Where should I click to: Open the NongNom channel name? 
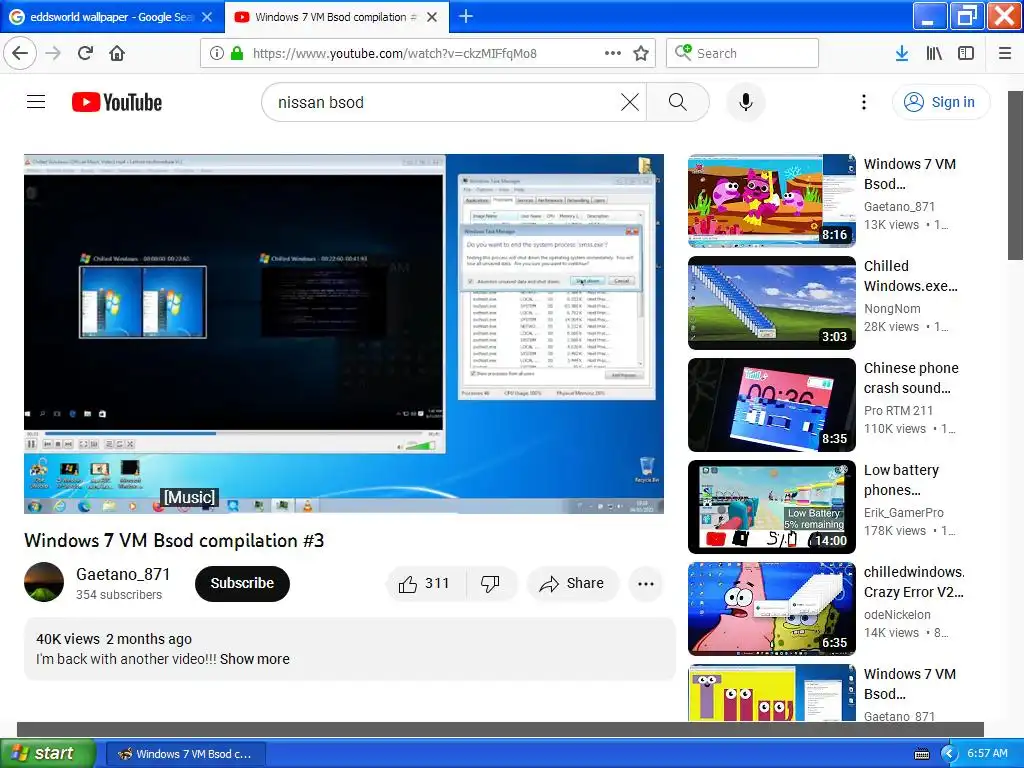(x=892, y=308)
